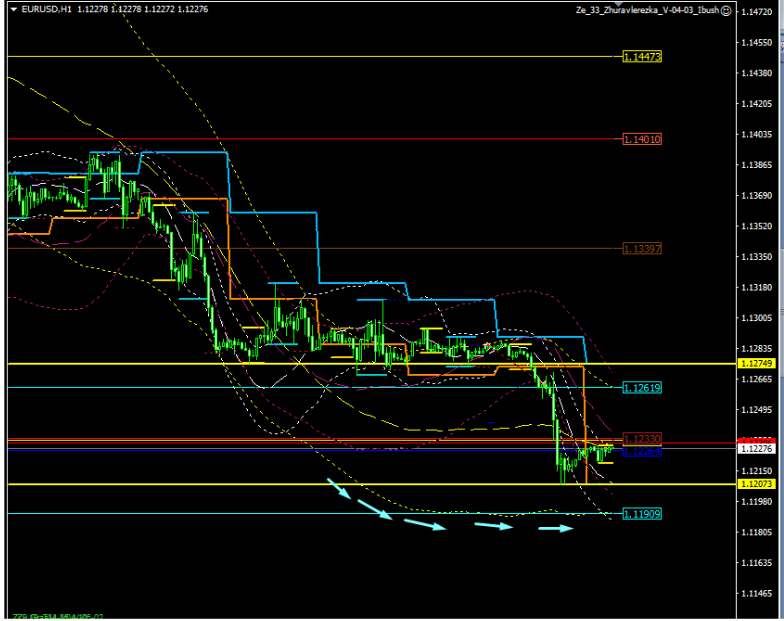Select the 1.12619 cyan level label
The width and height of the screenshot is (784, 621).
point(642,387)
